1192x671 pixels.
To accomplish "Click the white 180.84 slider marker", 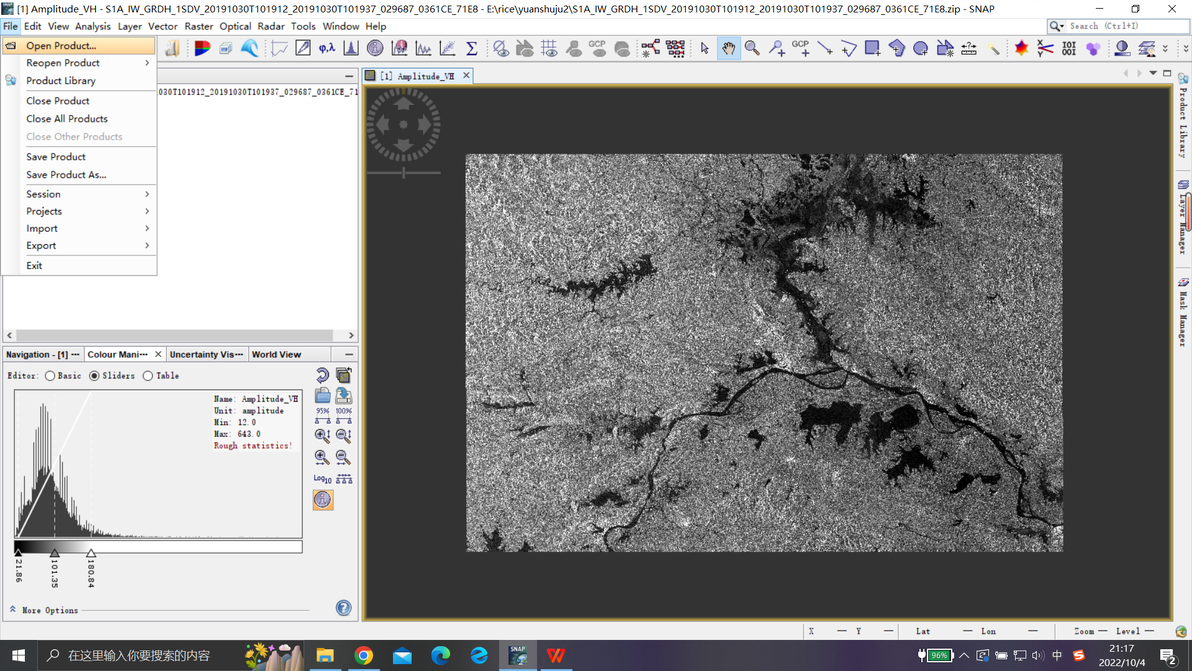I will 91,553.
